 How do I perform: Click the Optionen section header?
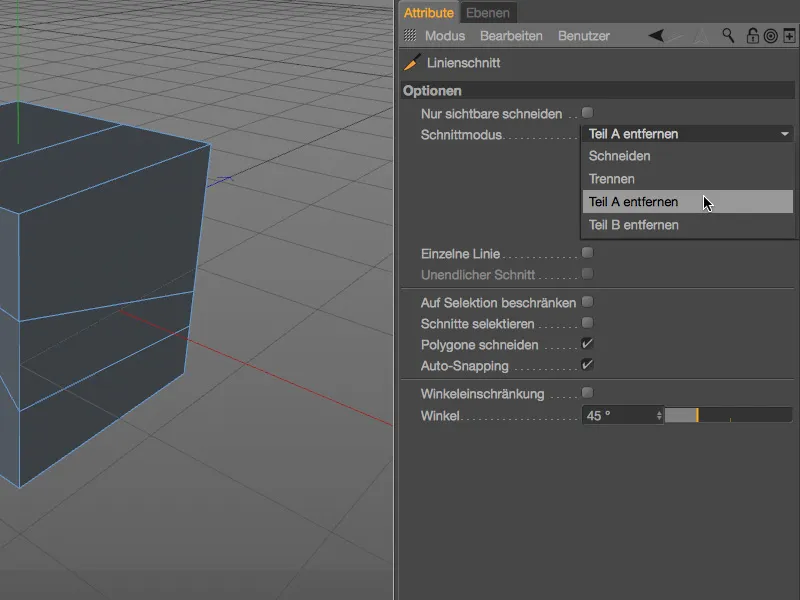pyautogui.click(x=597, y=91)
